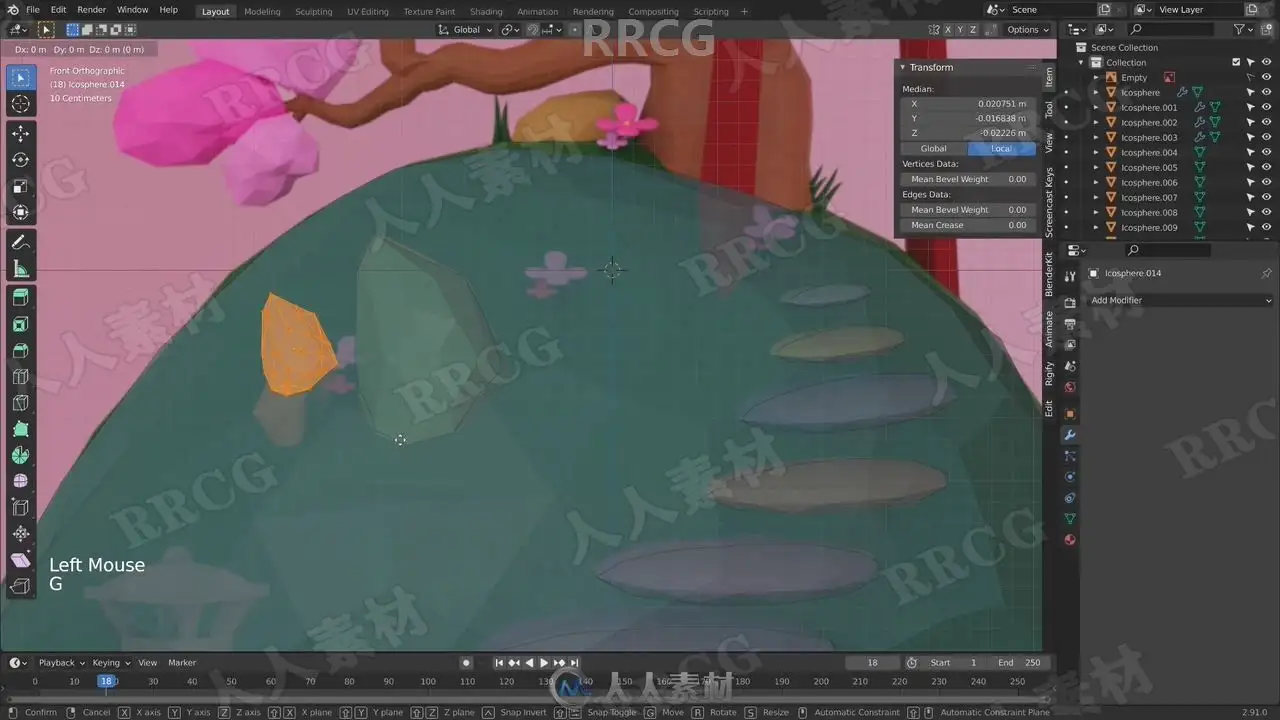Switch Median coordinates to Global
The image size is (1280, 720).
[933, 149]
